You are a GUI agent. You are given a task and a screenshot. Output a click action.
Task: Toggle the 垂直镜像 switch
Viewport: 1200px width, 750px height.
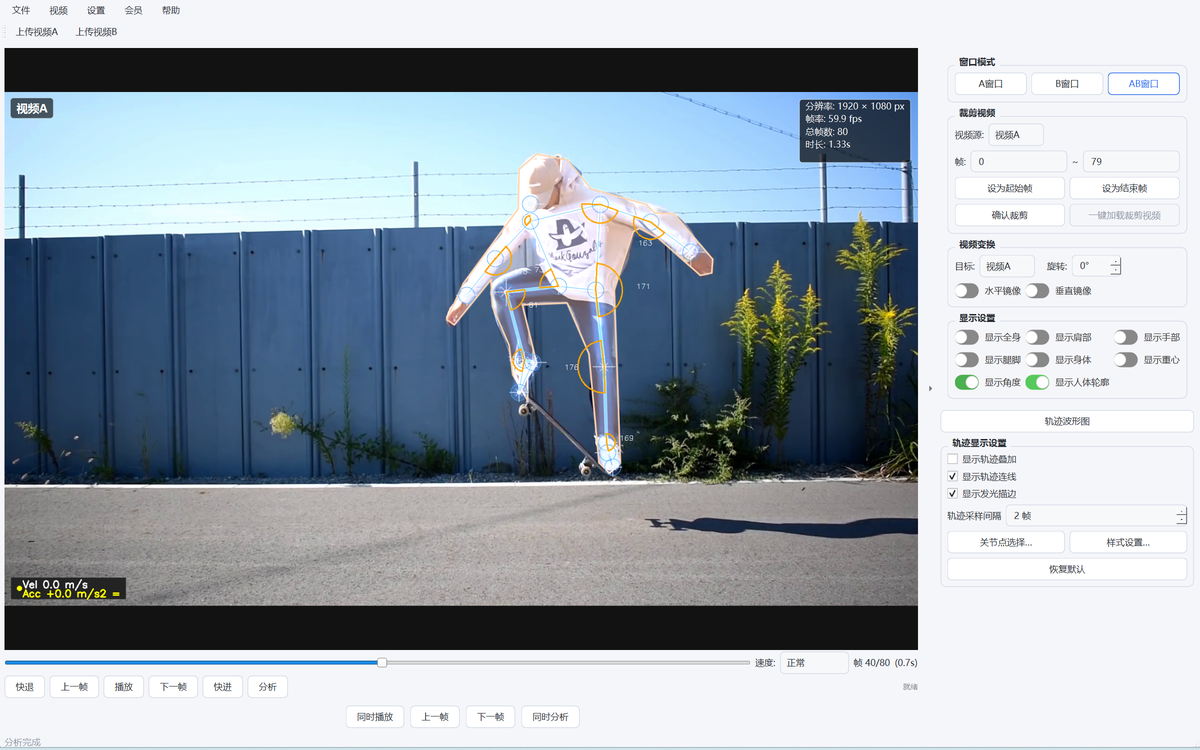1037,291
